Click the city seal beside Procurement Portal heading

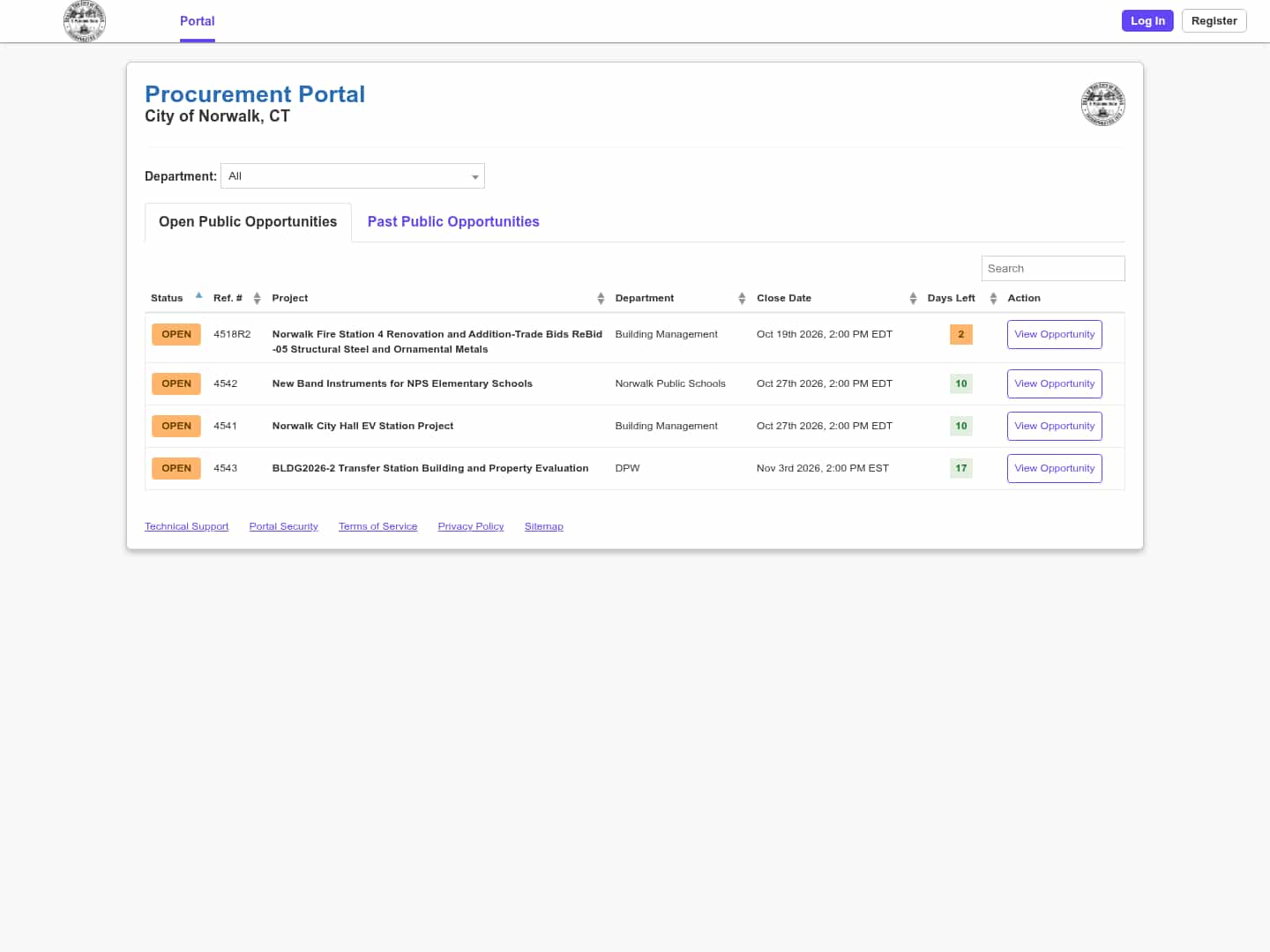coord(1102,104)
